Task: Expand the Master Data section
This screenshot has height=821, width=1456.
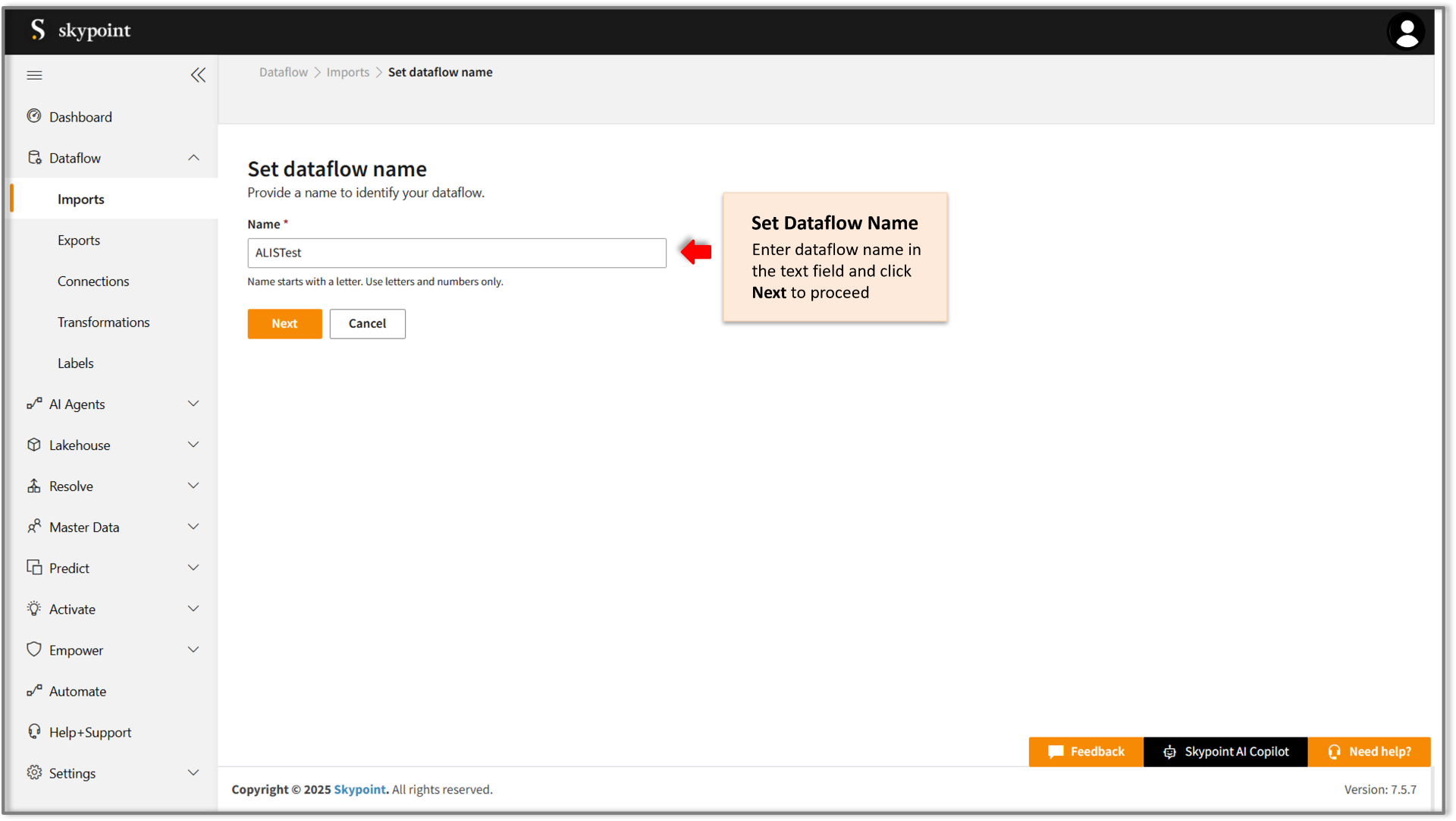Action: [194, 526]
